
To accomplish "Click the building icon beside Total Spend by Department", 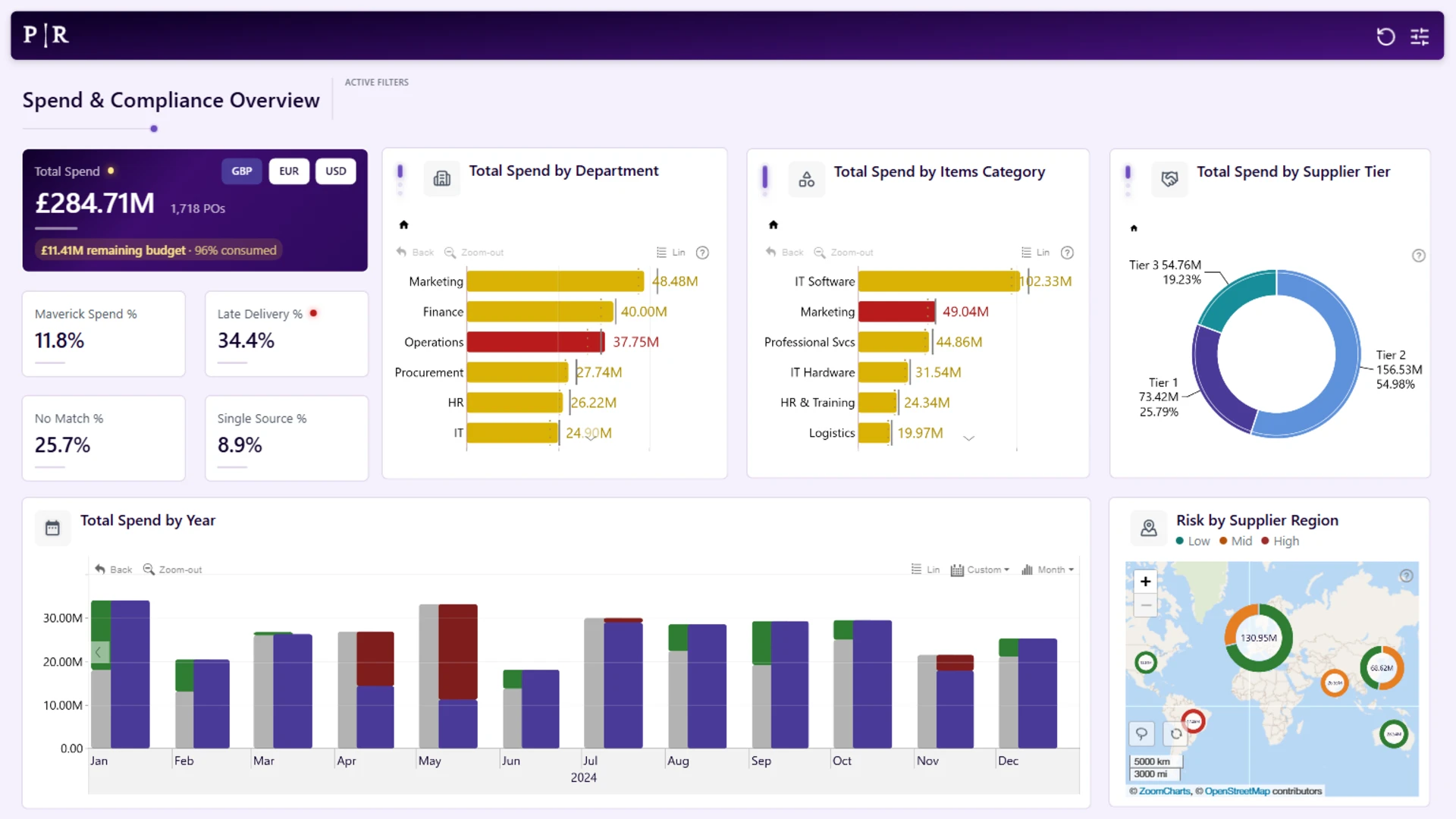I will point(442,179).
